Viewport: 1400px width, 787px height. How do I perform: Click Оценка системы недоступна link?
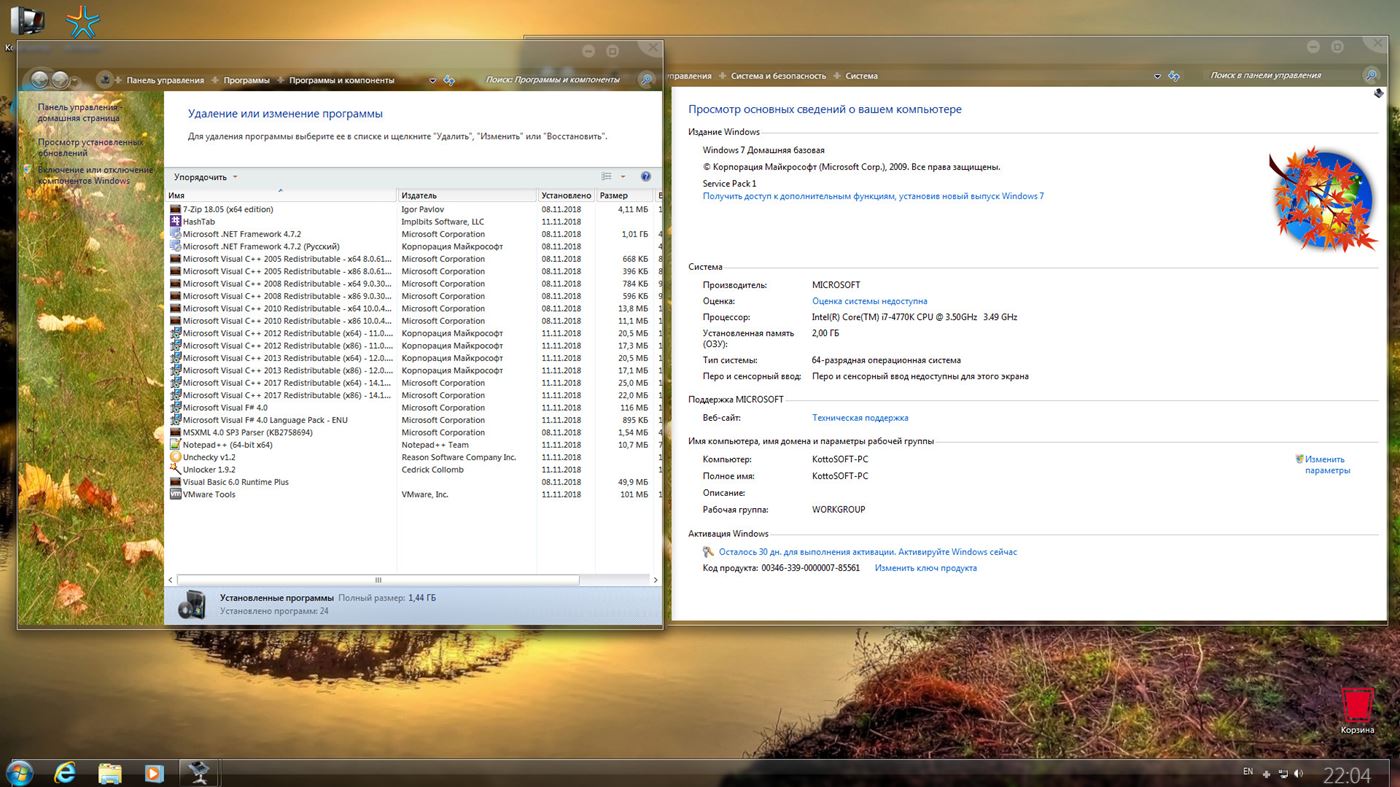tap(869, 301)
